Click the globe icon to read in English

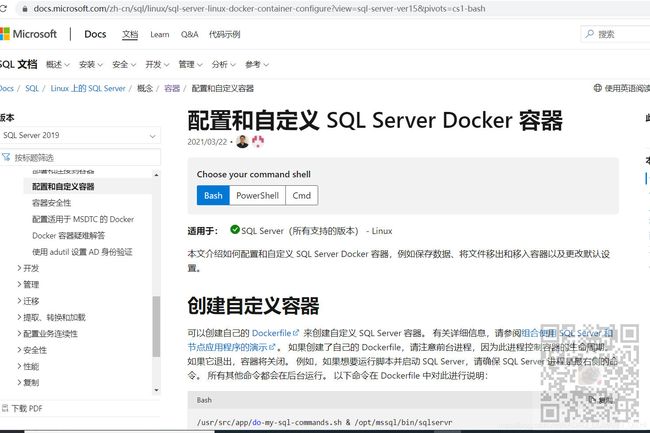tap(597, 88)
